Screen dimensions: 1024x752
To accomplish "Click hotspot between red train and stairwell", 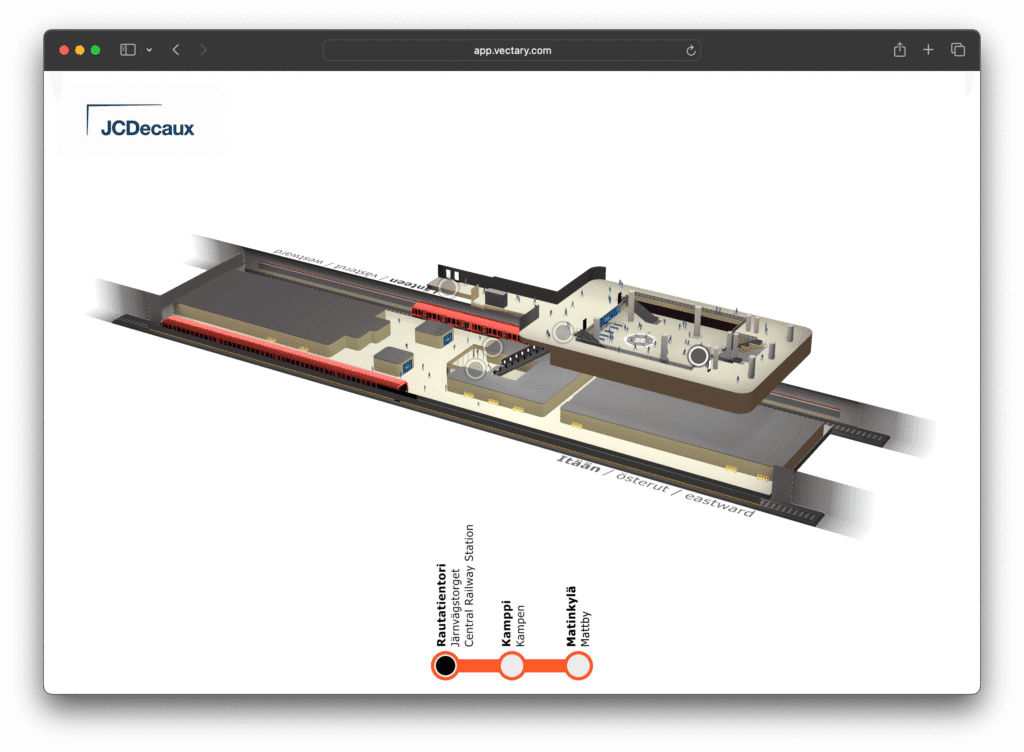I will pyautogui.click(x=492, y=347).
